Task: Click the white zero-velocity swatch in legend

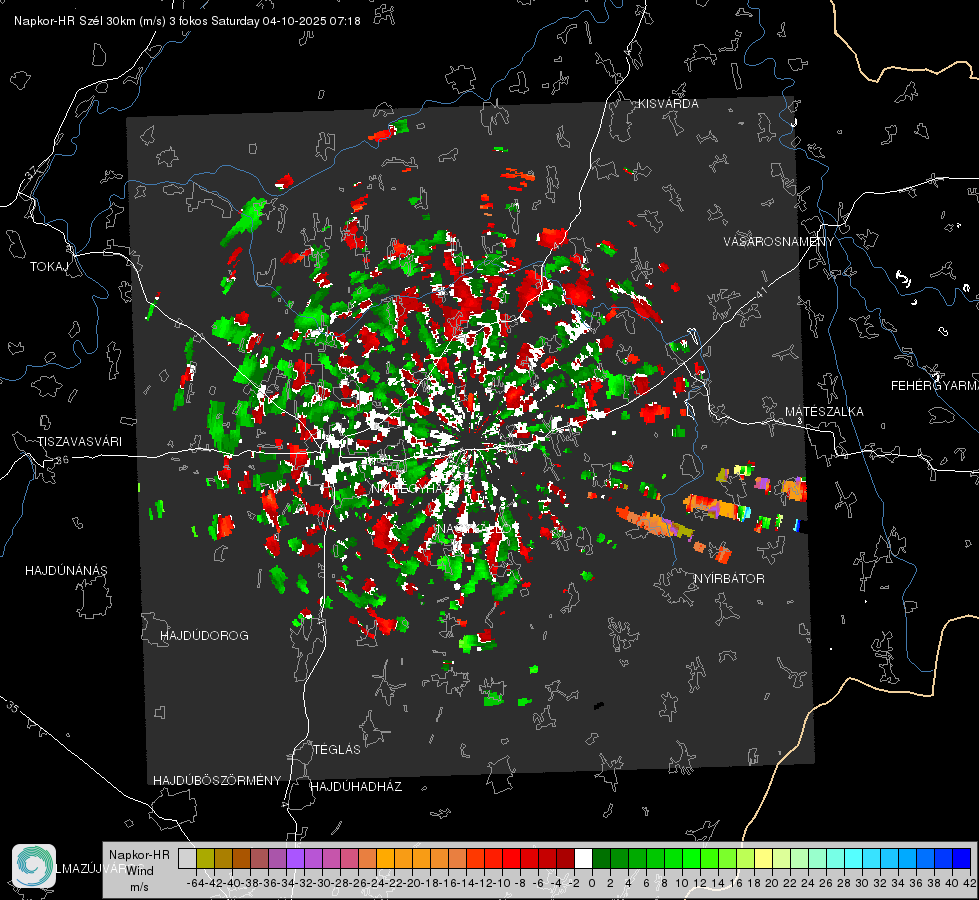Action: coord(583,858)
